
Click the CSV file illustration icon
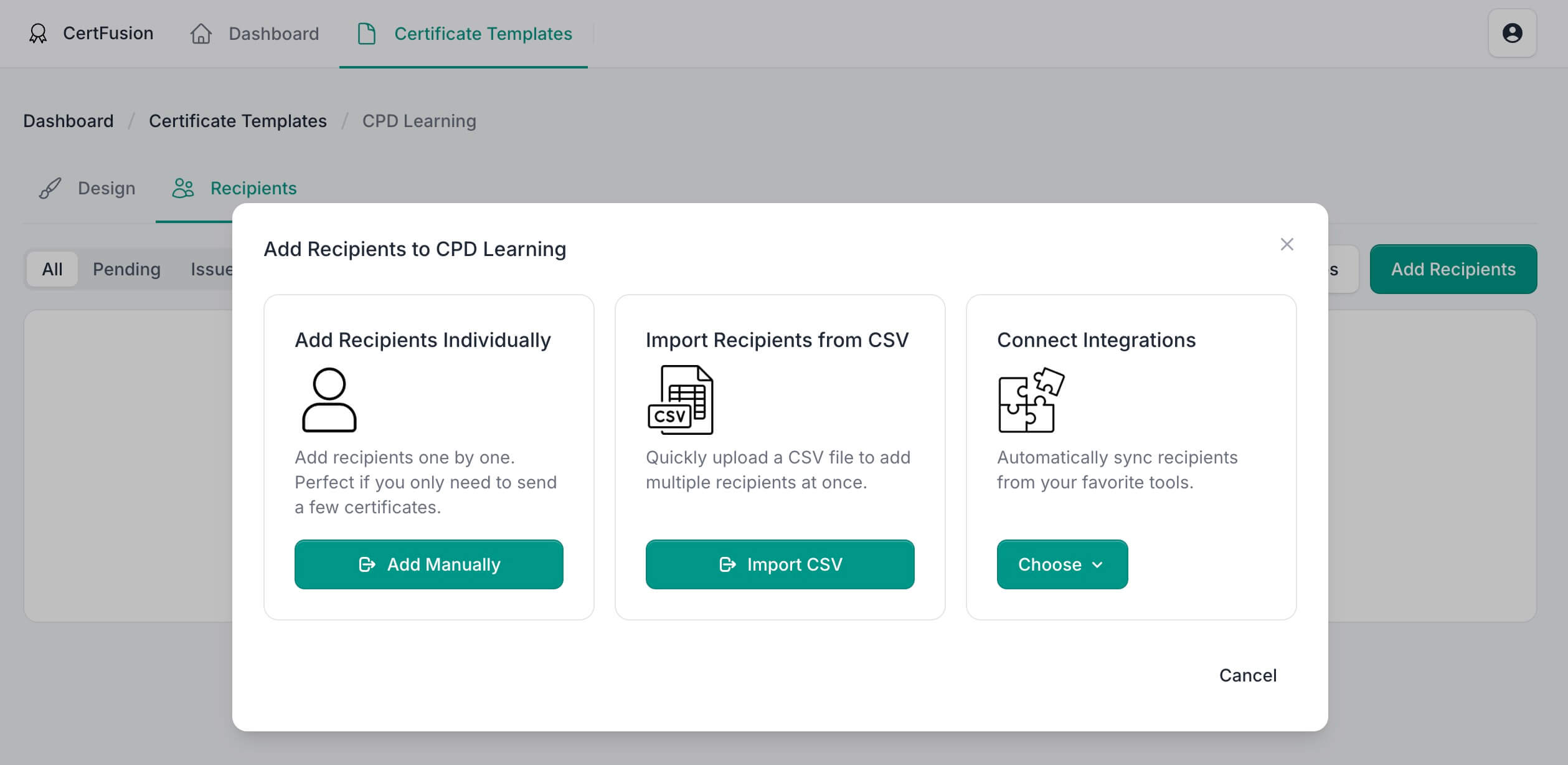tap(680, 400)
